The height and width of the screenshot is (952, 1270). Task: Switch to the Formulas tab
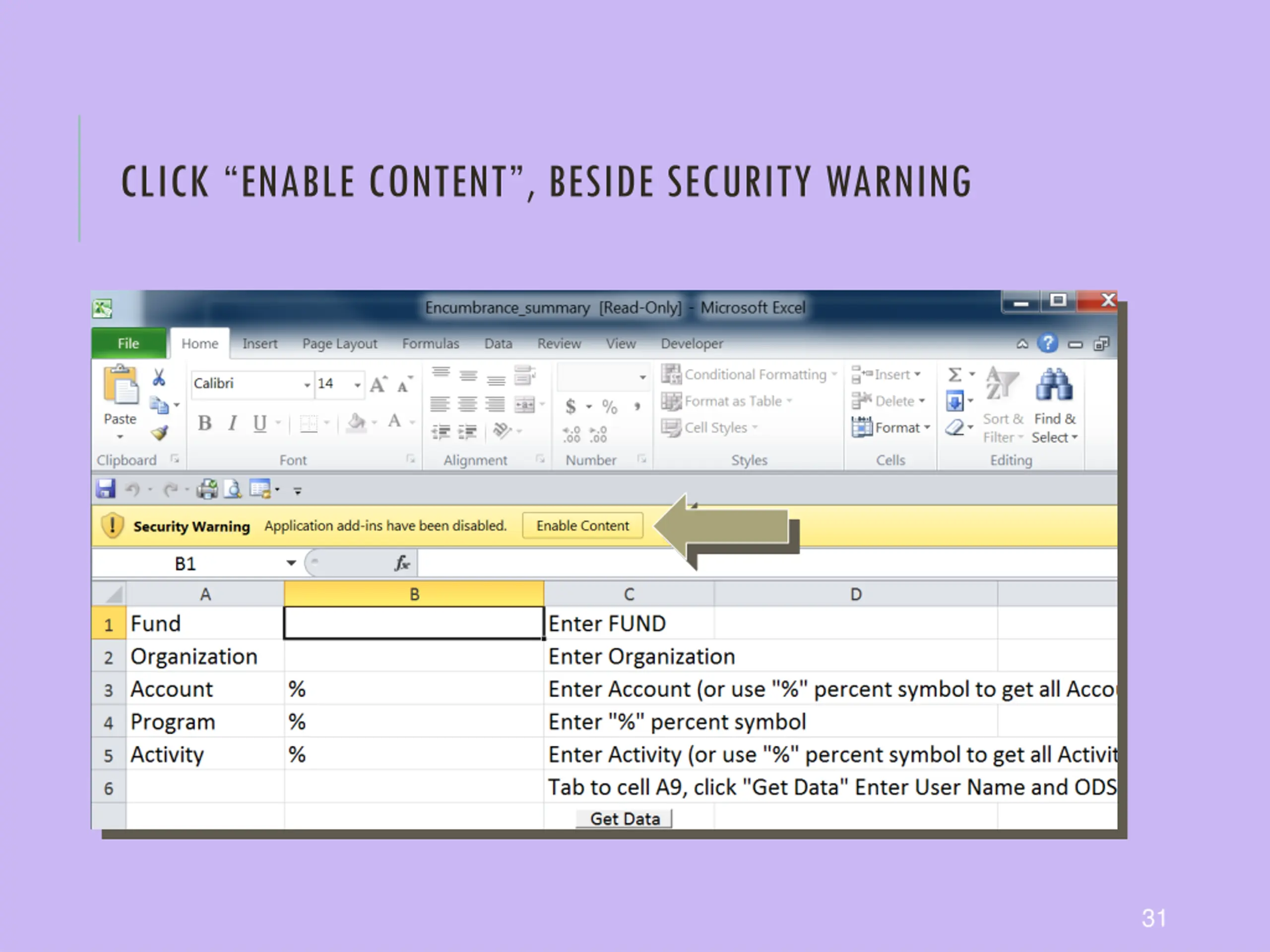430,344
